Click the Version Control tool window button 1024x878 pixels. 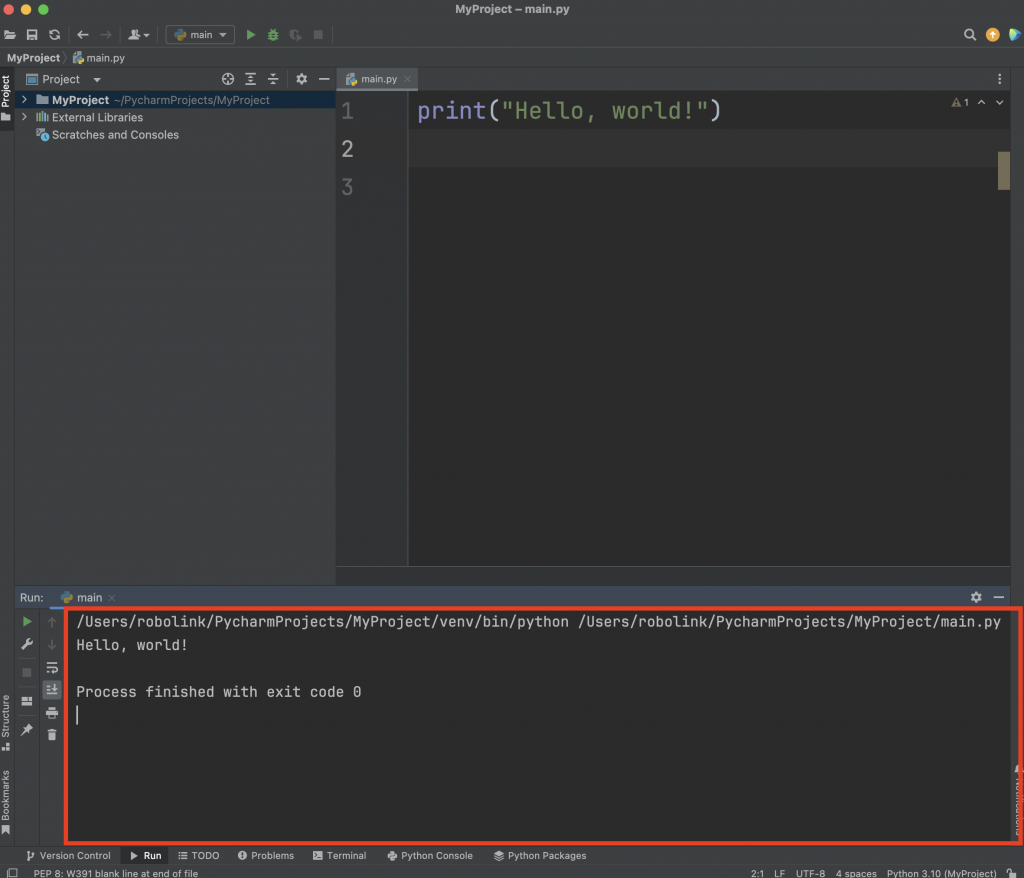point(67,856)
